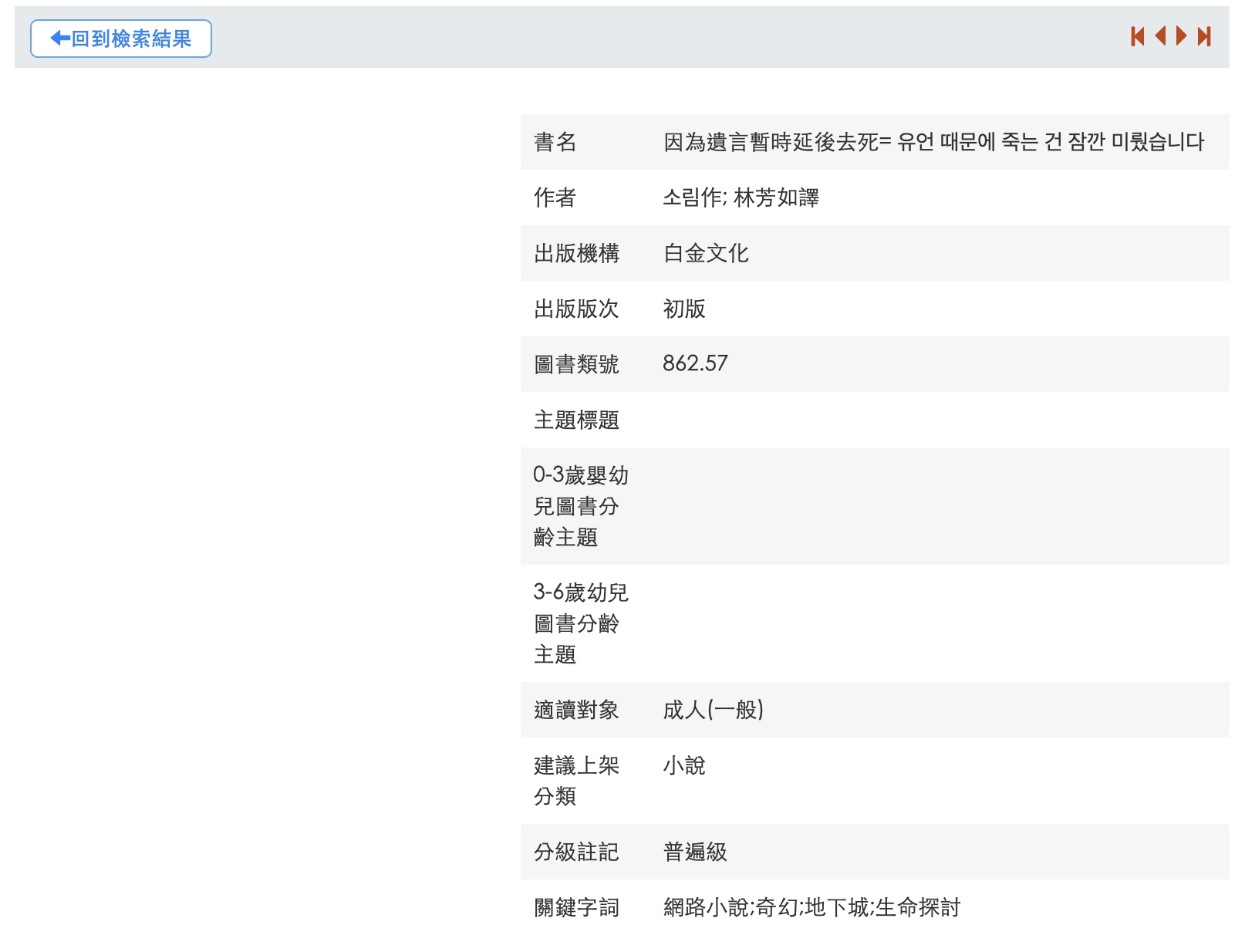Click the keywords 網路小說;奇幻;地下城;生命探討
Viewport: 1245px width, 952px height.
point(811,907)
